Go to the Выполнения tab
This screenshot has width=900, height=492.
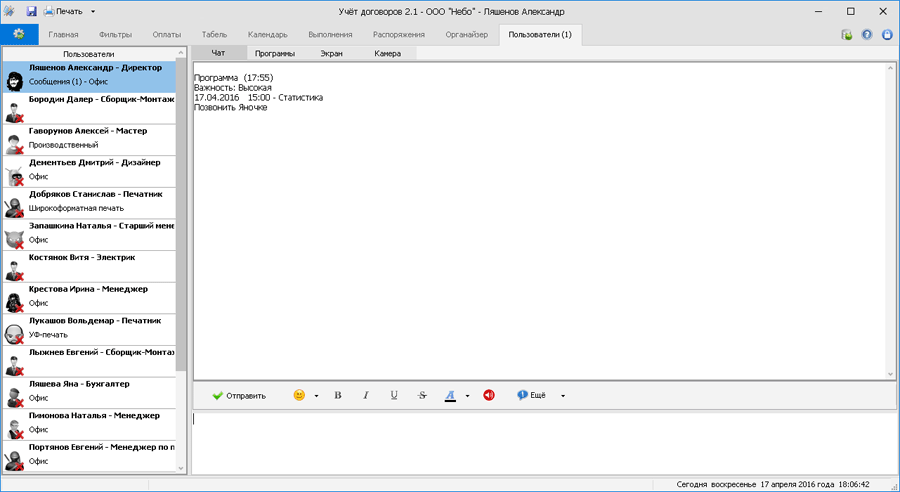tap(330, 34)
